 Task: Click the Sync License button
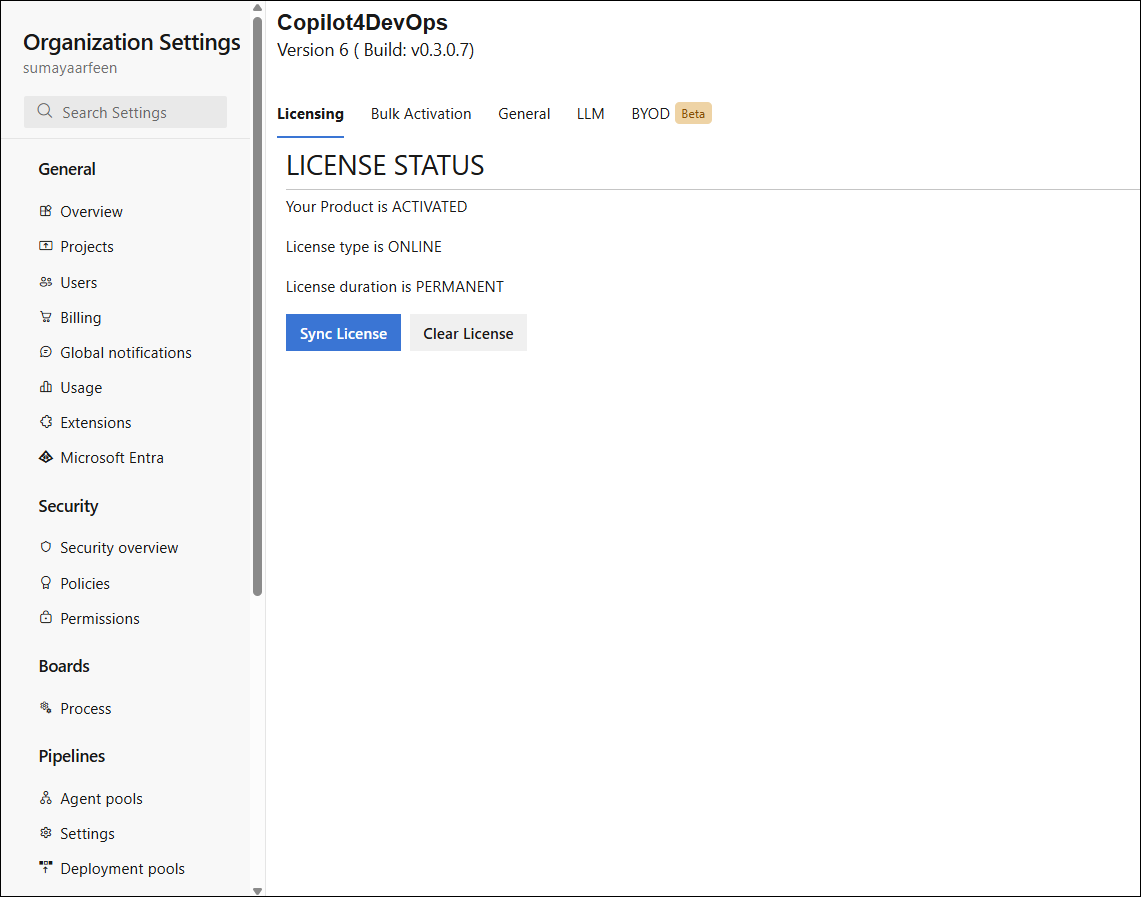343,332
